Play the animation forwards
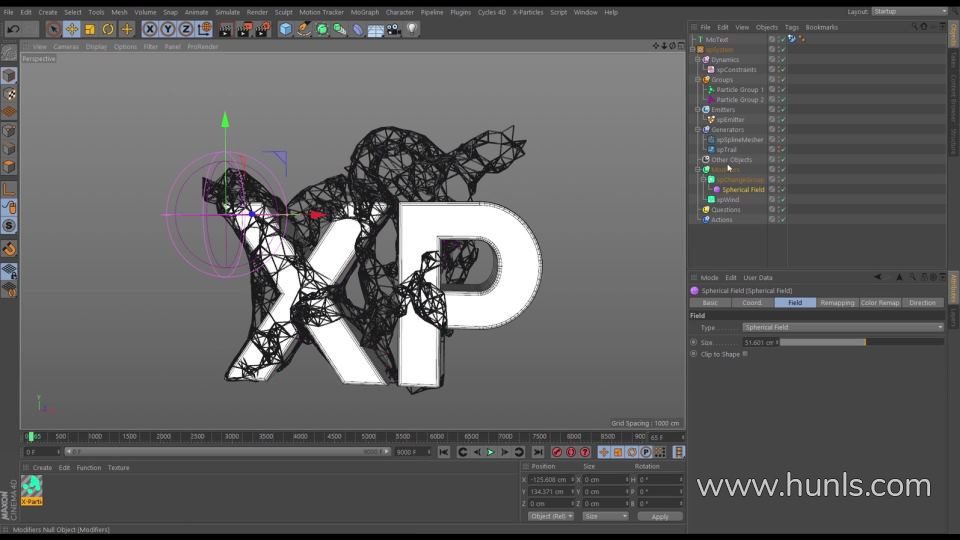 pyautogui.click(x=490, y=452)
